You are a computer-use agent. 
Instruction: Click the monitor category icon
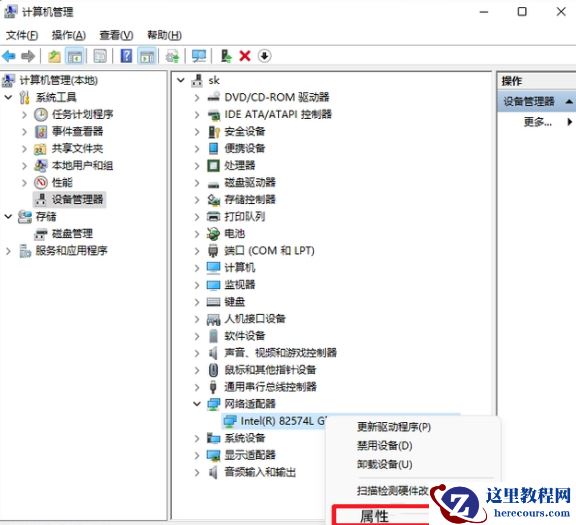click(x=213, y=285)
